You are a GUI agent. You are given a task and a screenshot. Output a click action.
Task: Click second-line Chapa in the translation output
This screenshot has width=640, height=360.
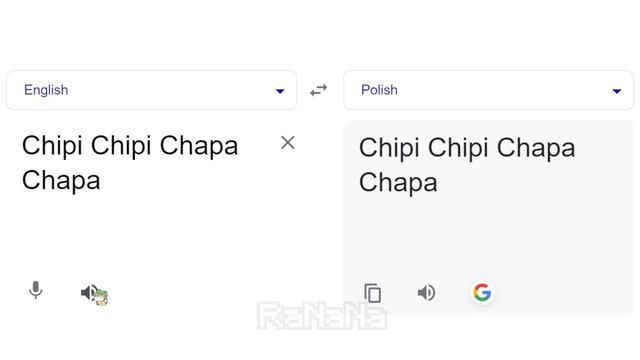[x=398, y=182]
